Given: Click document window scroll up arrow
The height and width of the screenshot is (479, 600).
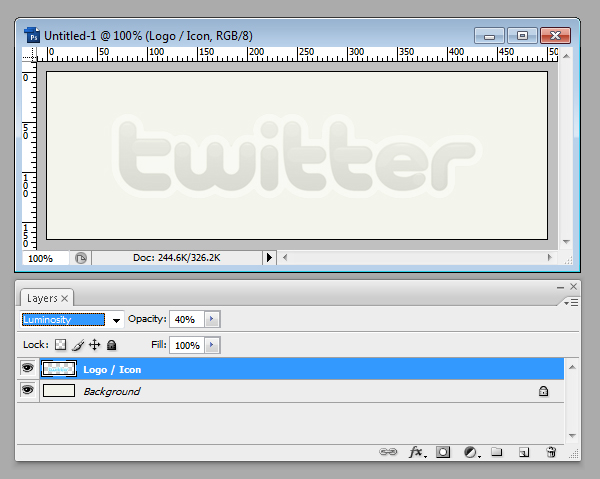Looking at the screenshot, I should [567, 56].
